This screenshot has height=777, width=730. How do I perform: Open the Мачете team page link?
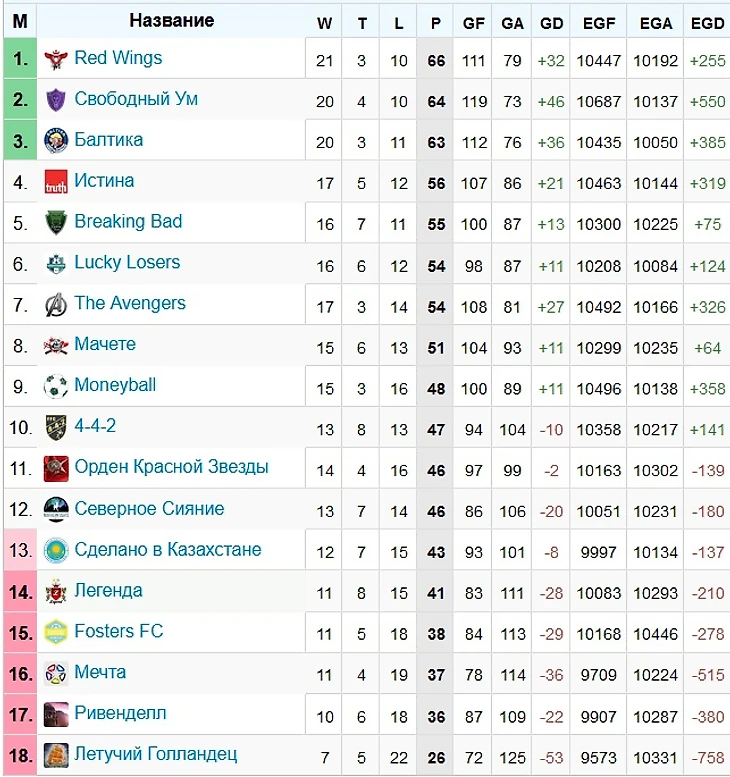pyautogui.click(x=105, y=344)
